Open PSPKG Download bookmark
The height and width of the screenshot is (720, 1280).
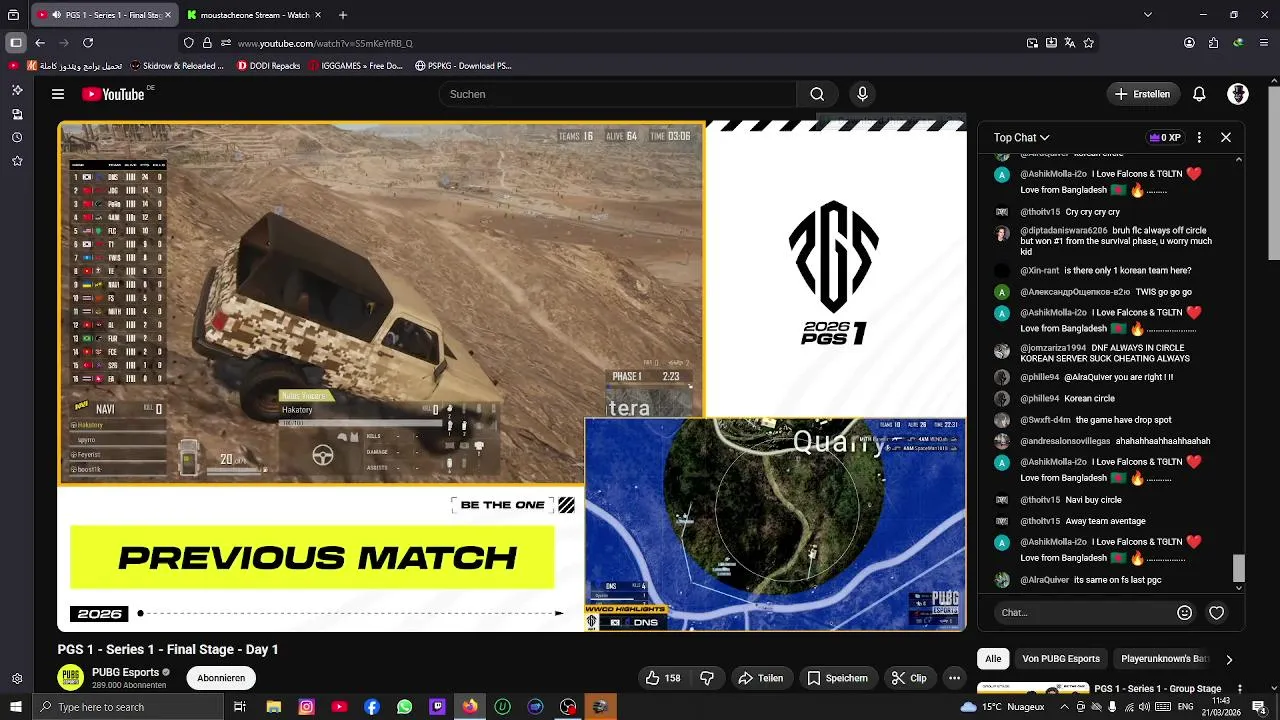[x=462, y=66]
